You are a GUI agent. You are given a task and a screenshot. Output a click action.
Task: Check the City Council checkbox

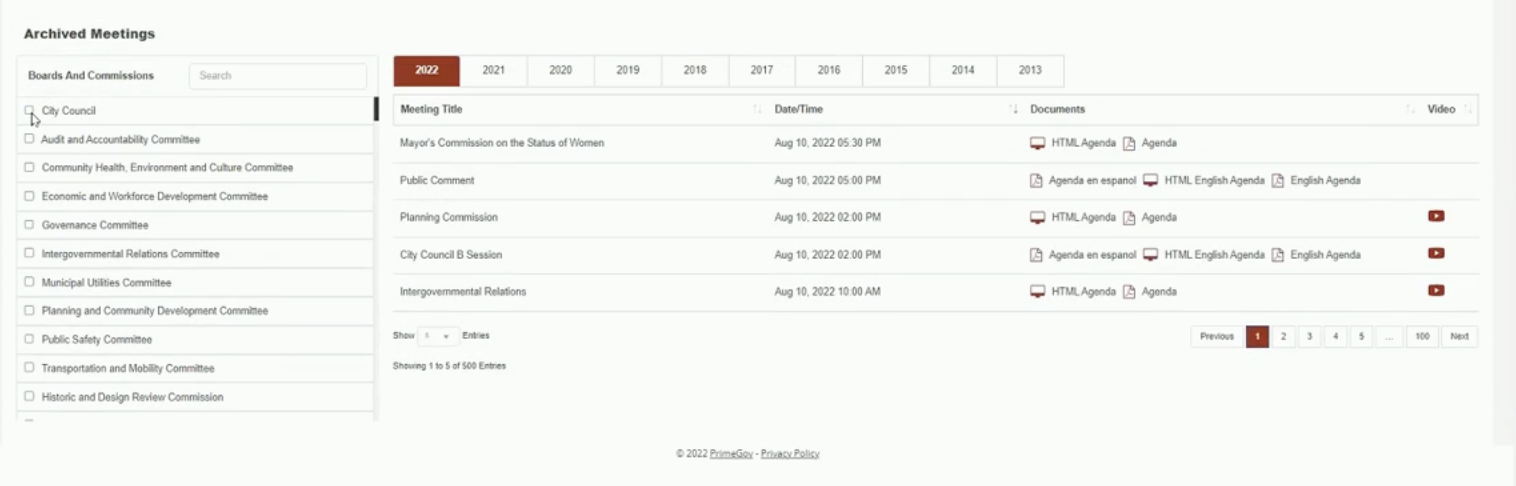[x=30, y=111]
